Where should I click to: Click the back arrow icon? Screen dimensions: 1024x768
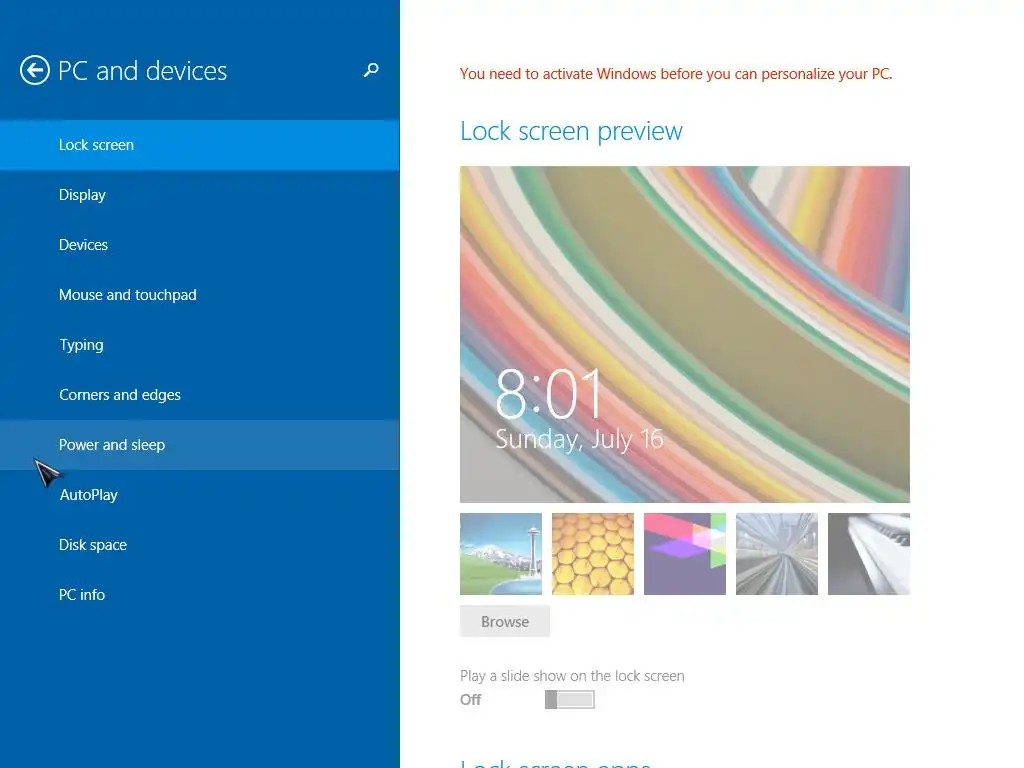pos(35,70)
